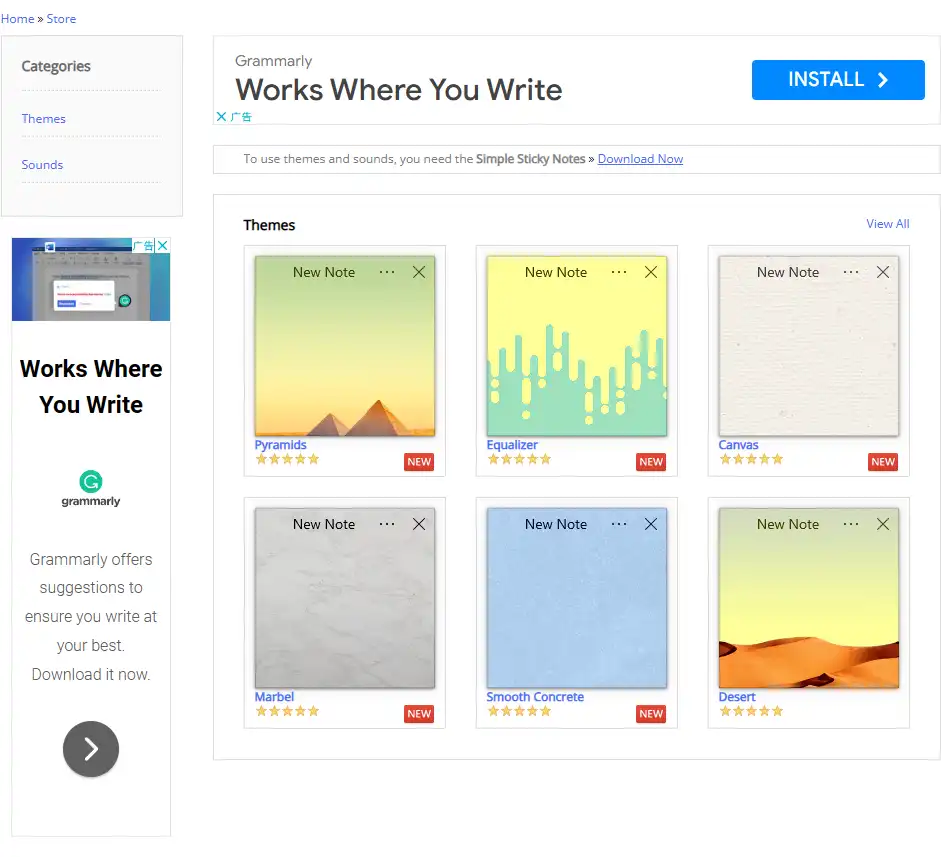Select the Equalizer theme thumbnail

(576, 346)
